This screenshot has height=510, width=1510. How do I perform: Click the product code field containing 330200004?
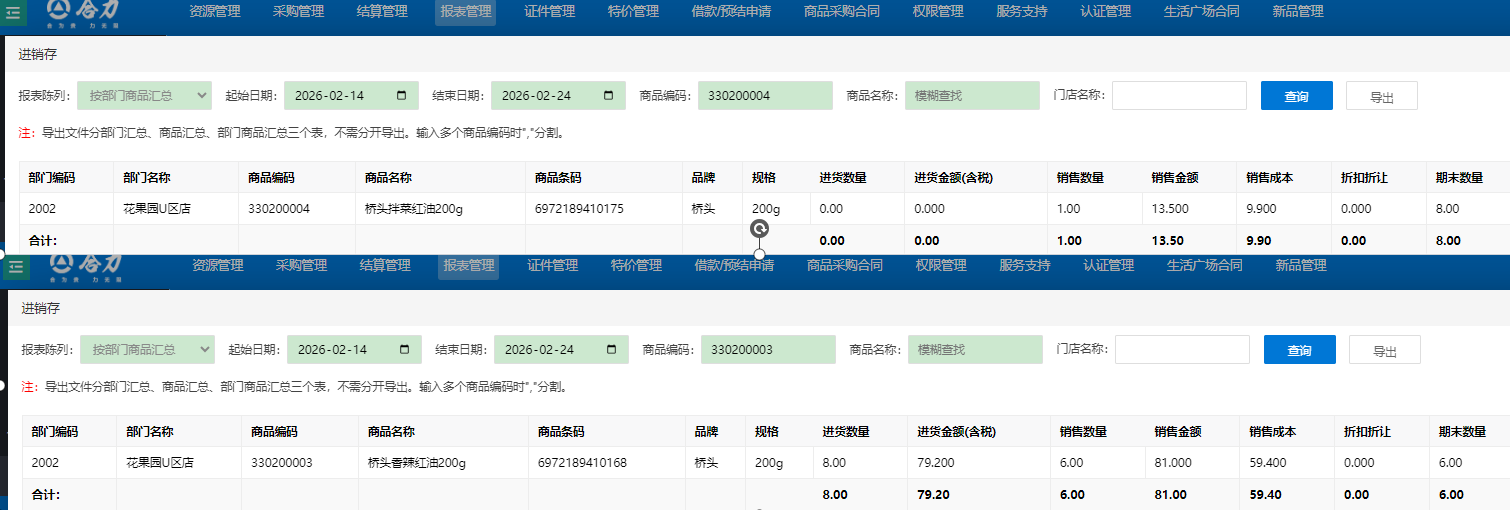point(764,96)
